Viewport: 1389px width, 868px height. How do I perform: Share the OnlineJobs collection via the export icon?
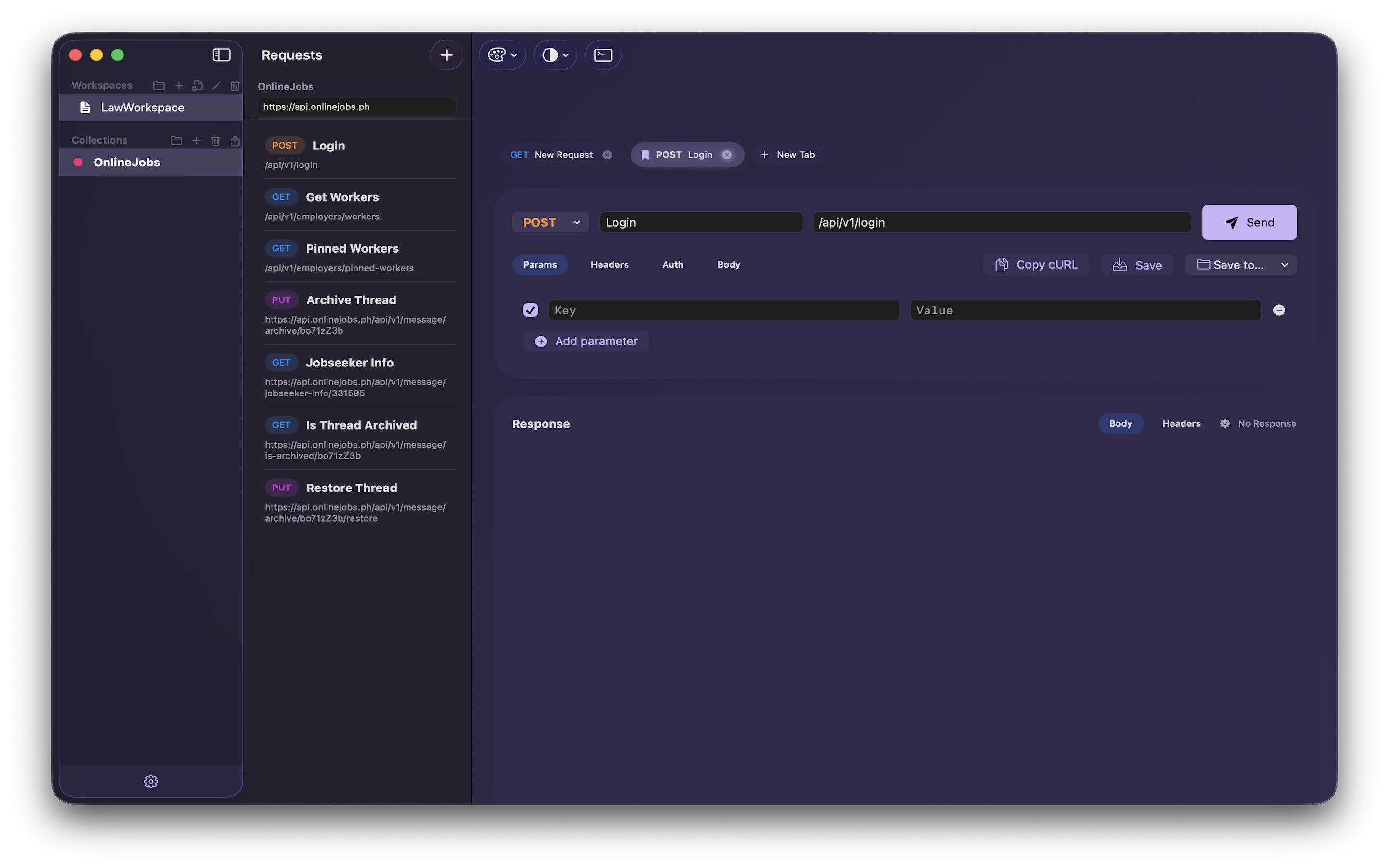[235, 140]
